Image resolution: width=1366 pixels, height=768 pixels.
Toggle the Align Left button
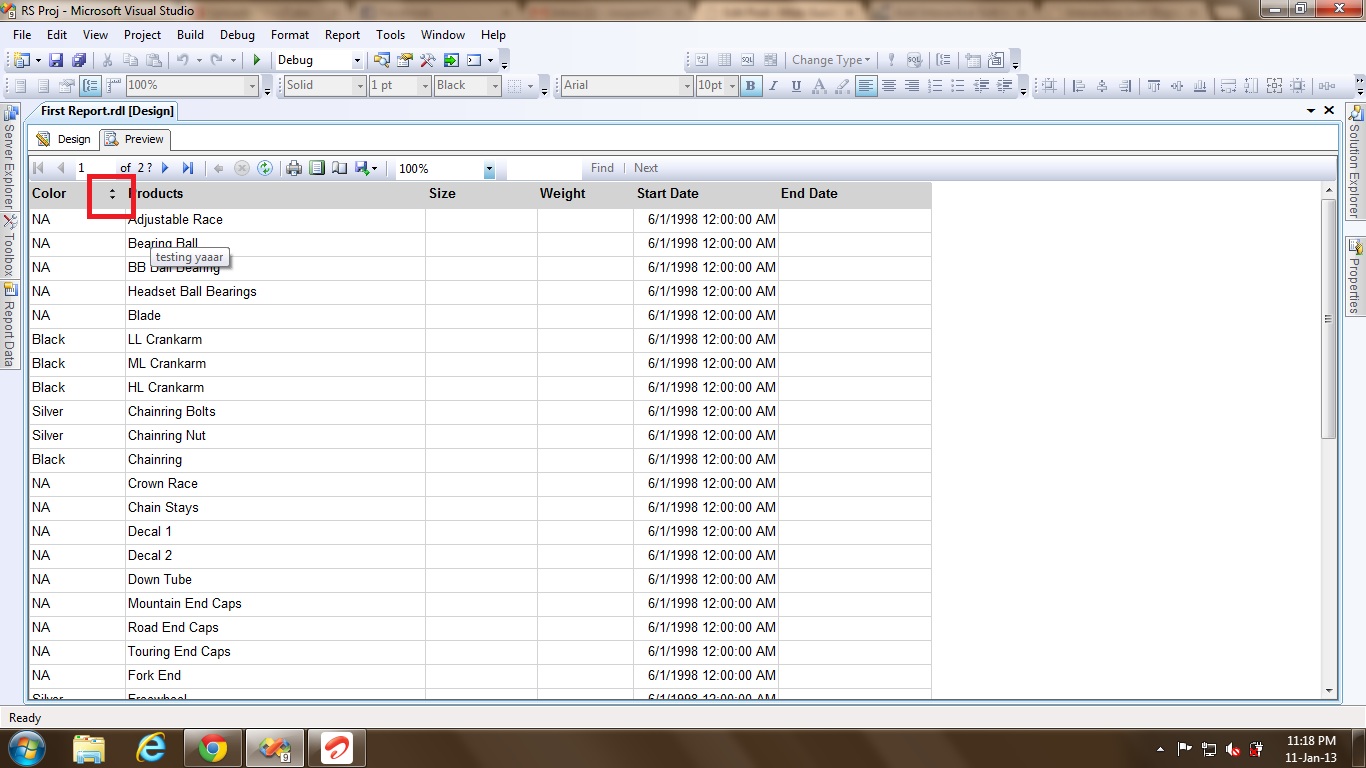866,86
